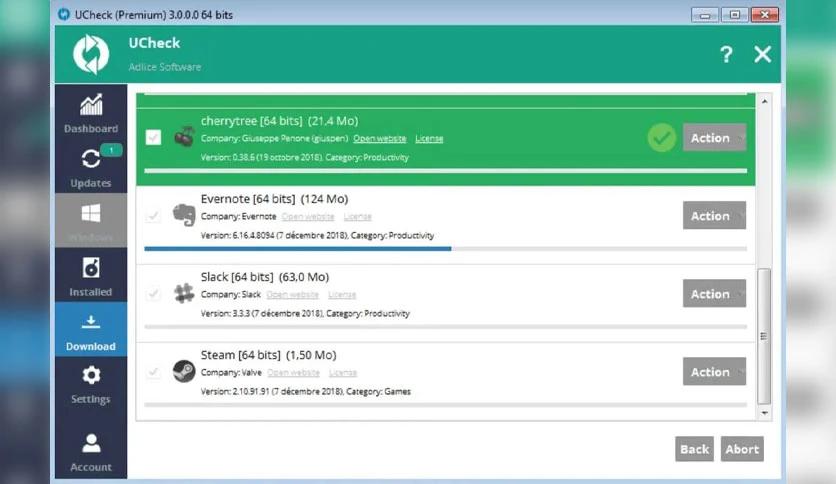The image size is (836, 484).
Task: Click the Steam logo icon
Action: pyautogui.click(x=184, y=371)
